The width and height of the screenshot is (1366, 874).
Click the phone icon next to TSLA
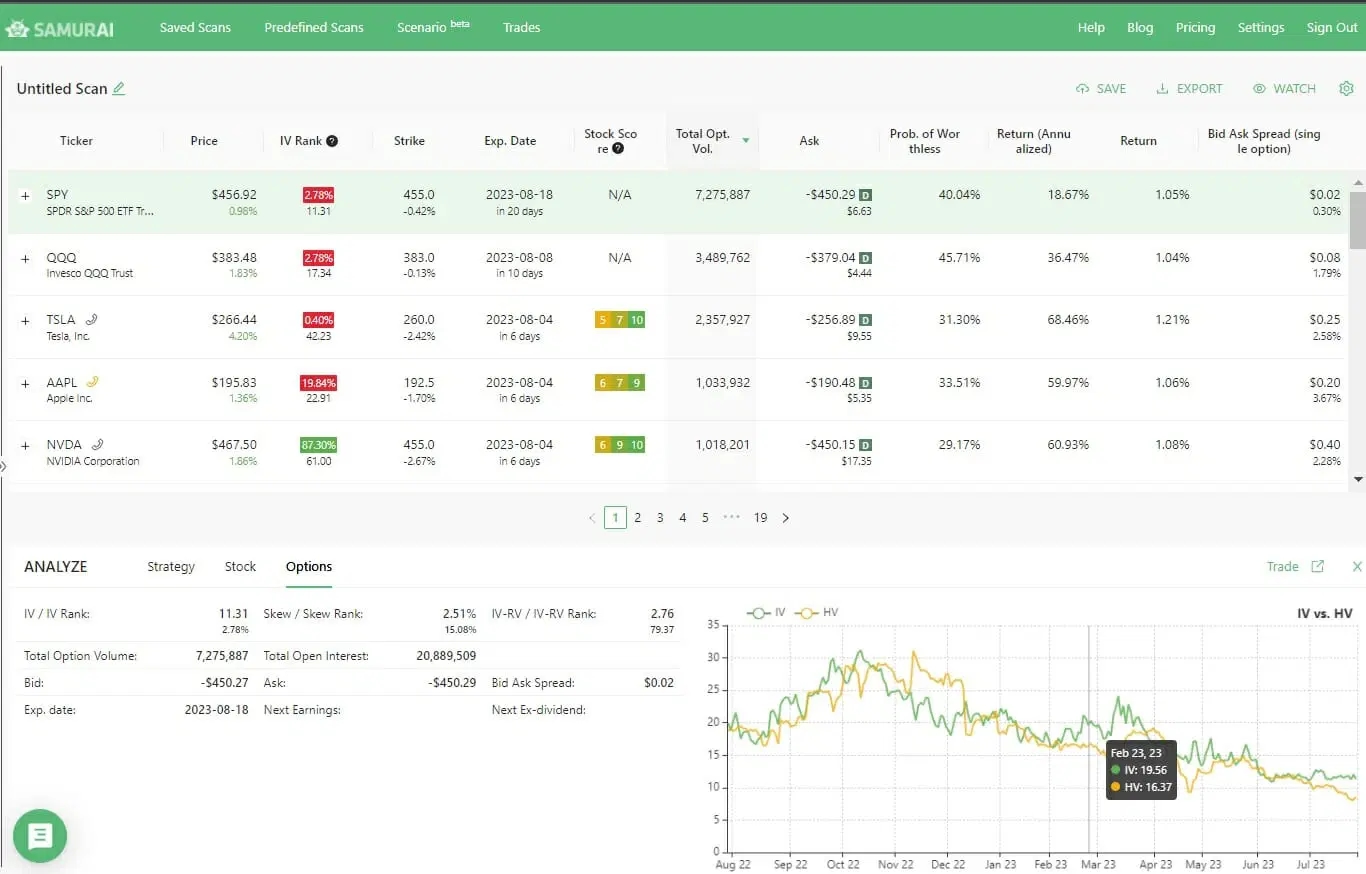tap(92, 320)
